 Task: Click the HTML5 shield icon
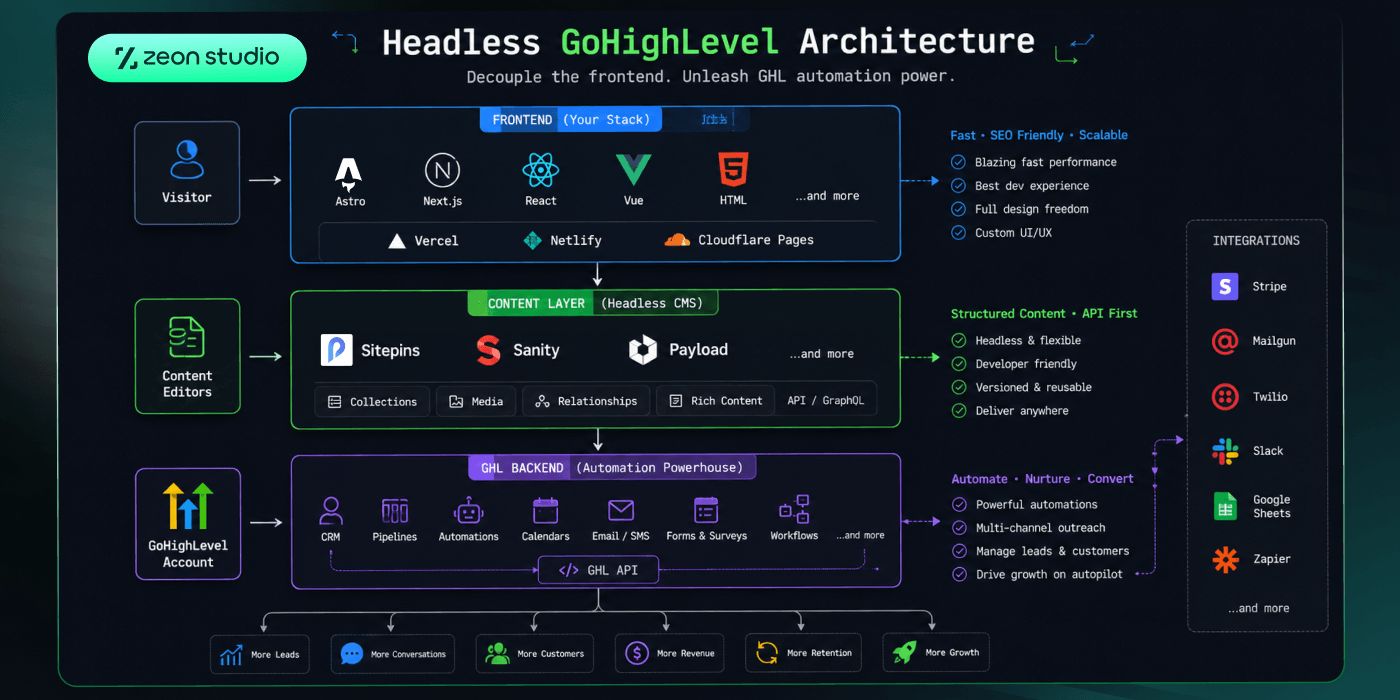pyautogui.click(x=732, y=171)
